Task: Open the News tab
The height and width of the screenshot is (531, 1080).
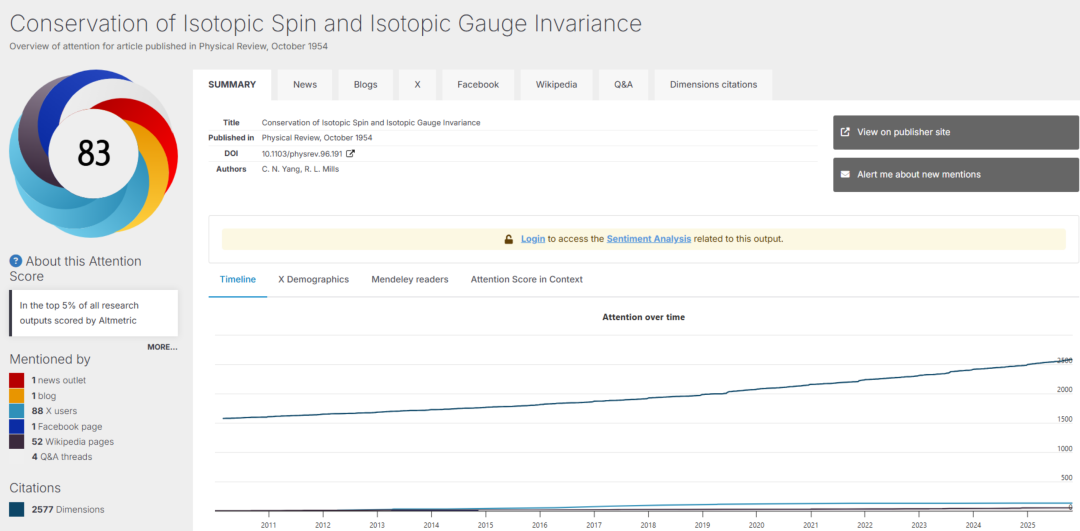Action: 304,85
